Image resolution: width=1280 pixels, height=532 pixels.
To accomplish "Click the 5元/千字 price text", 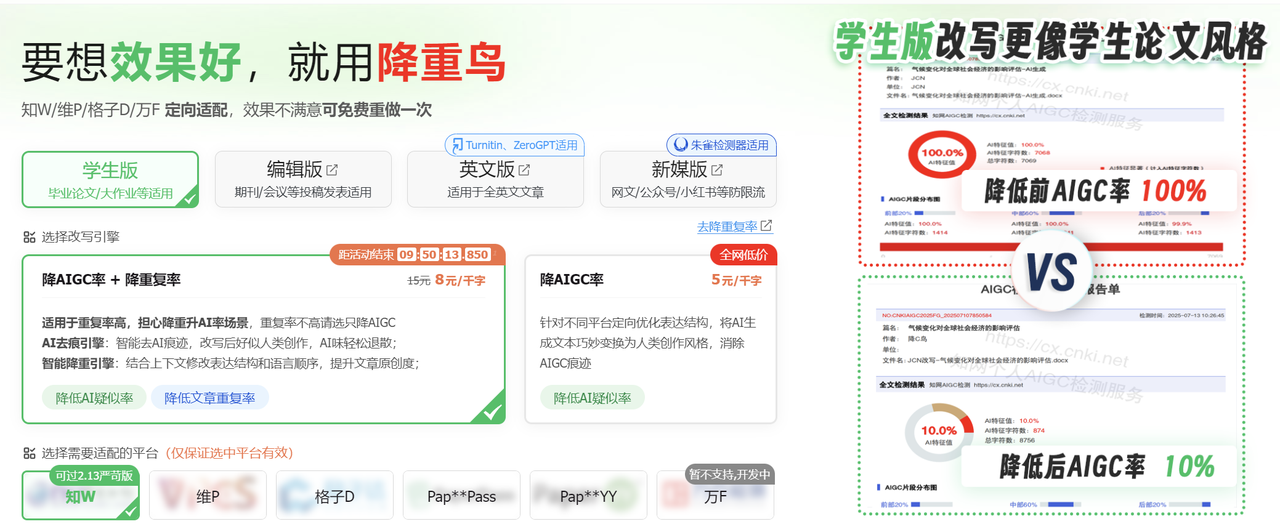I will click(x=736, y=281).
